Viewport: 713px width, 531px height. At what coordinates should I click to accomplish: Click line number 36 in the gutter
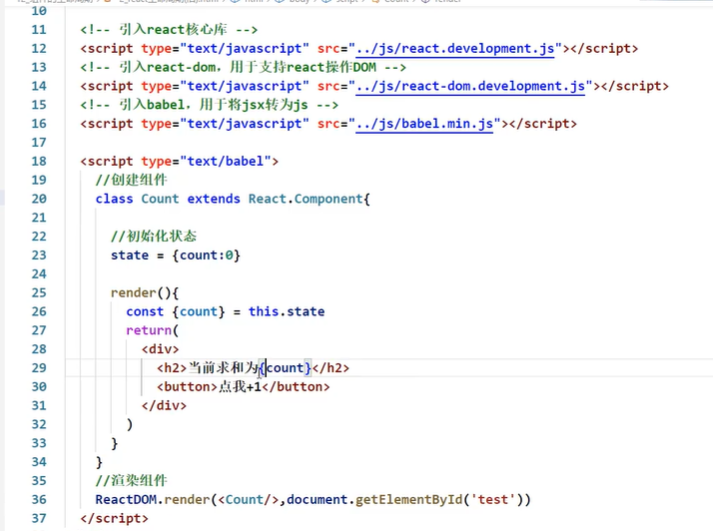point(39,500)
